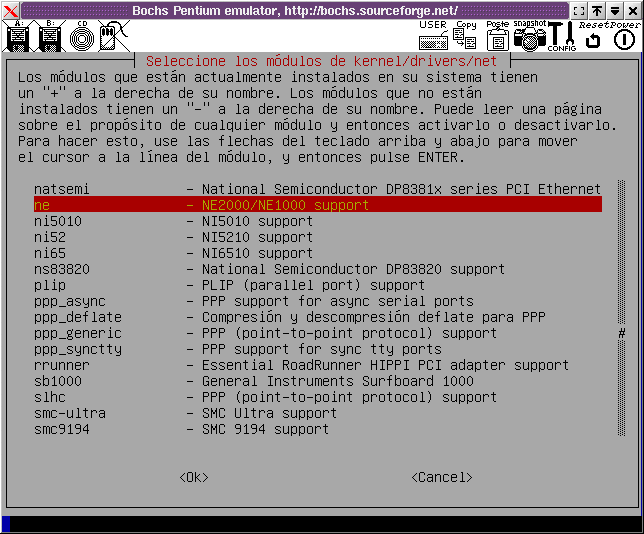Click the USER keyboard shortcut icon
Image resolution: width=644 pixels, height=534 pixels.
(x=433, y=38)
